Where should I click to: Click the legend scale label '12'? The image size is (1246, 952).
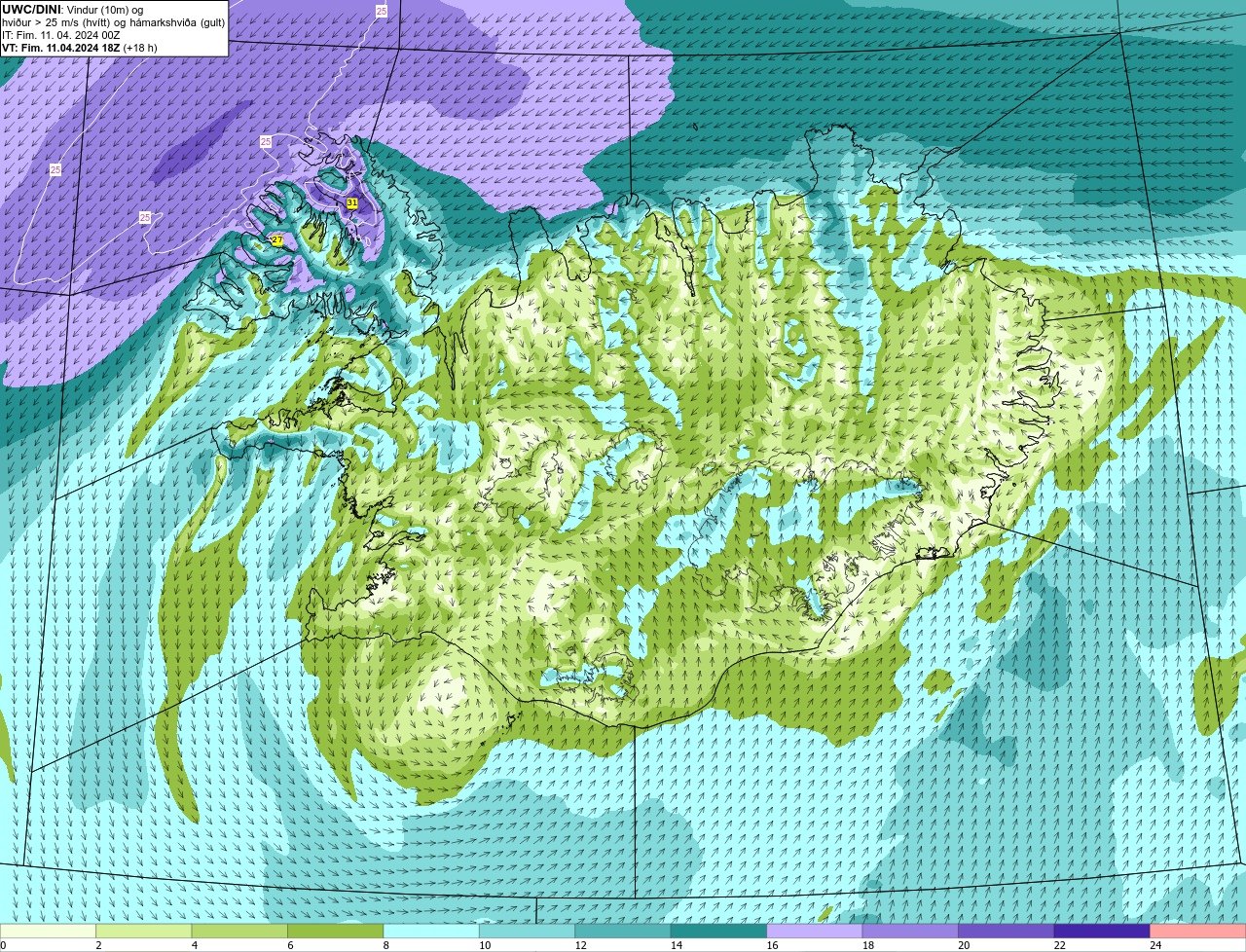point(580,945)
